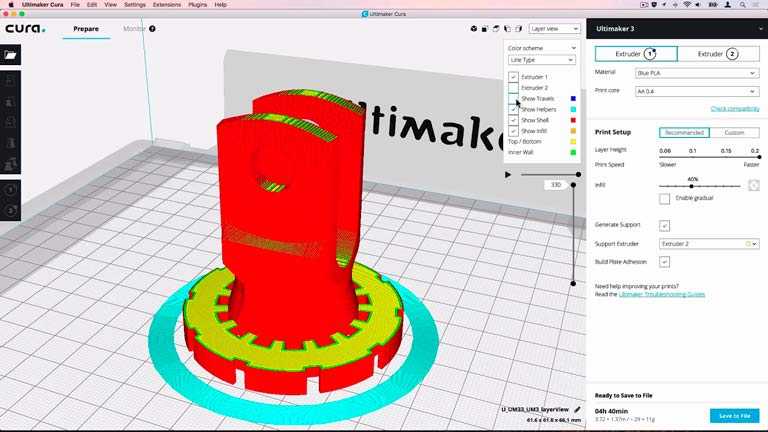This screenshot has width=768, height=432.
Task: Switch camera to left side view icon
Action: point(507,29)
